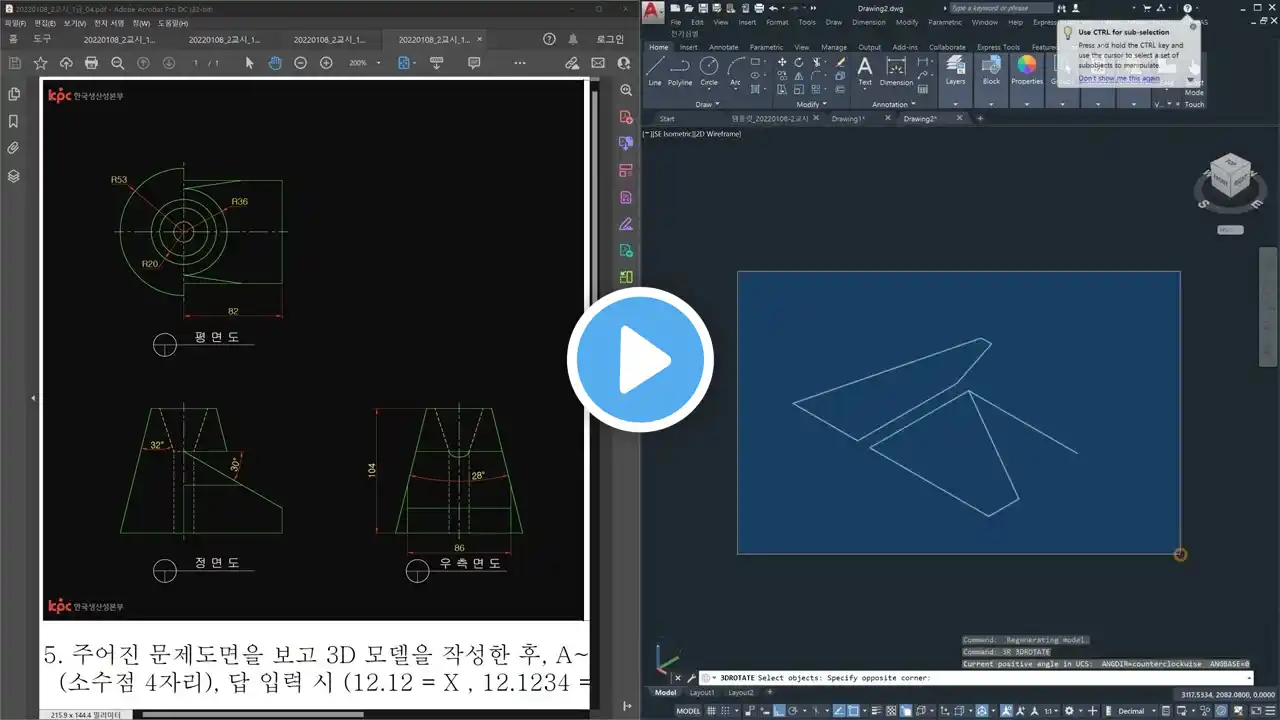The image size is (1280, 720).
Task: Click the Erase tool in Modify panel
Action: click(840, 62)
